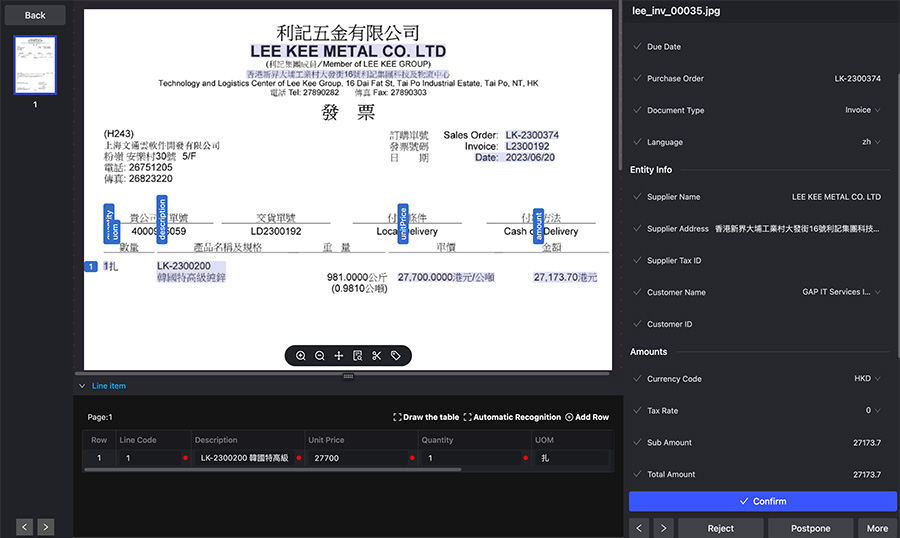Go to next page arrow at bottom left
Viewport: 900px width, 538px height.
(46, 527)
